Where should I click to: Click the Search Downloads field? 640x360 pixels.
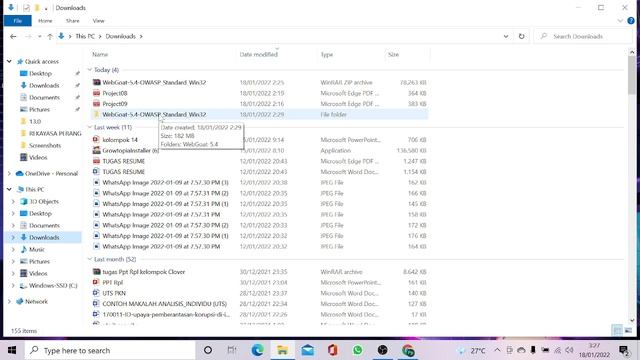click(x=584, y=36)
